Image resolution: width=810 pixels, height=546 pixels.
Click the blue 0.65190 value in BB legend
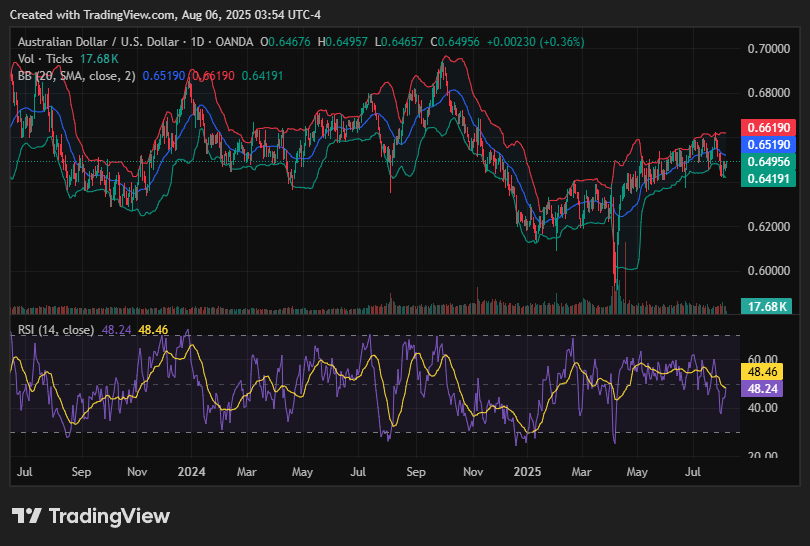point(163,76)
